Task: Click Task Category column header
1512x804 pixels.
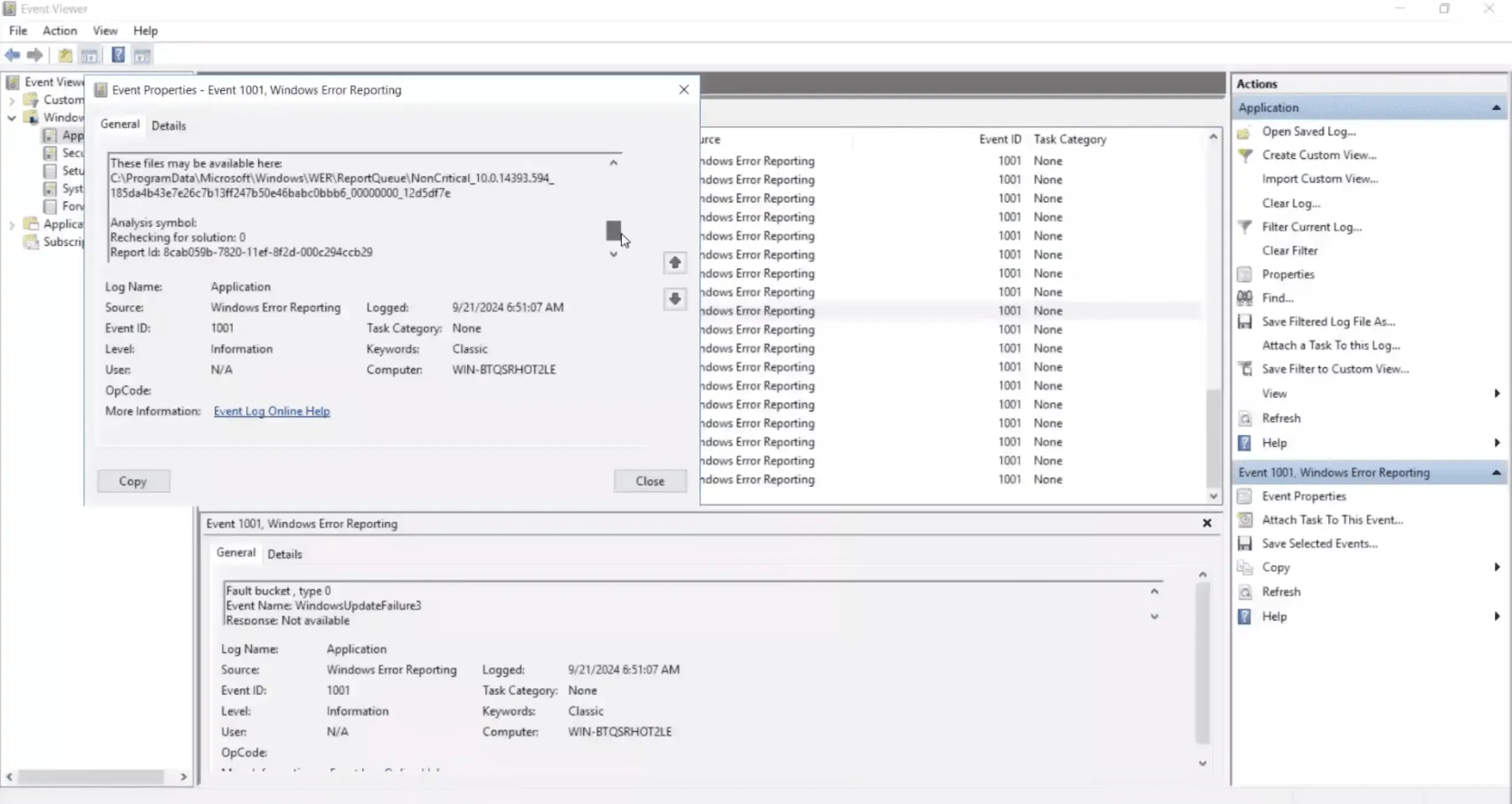Action: point(1069,140)
